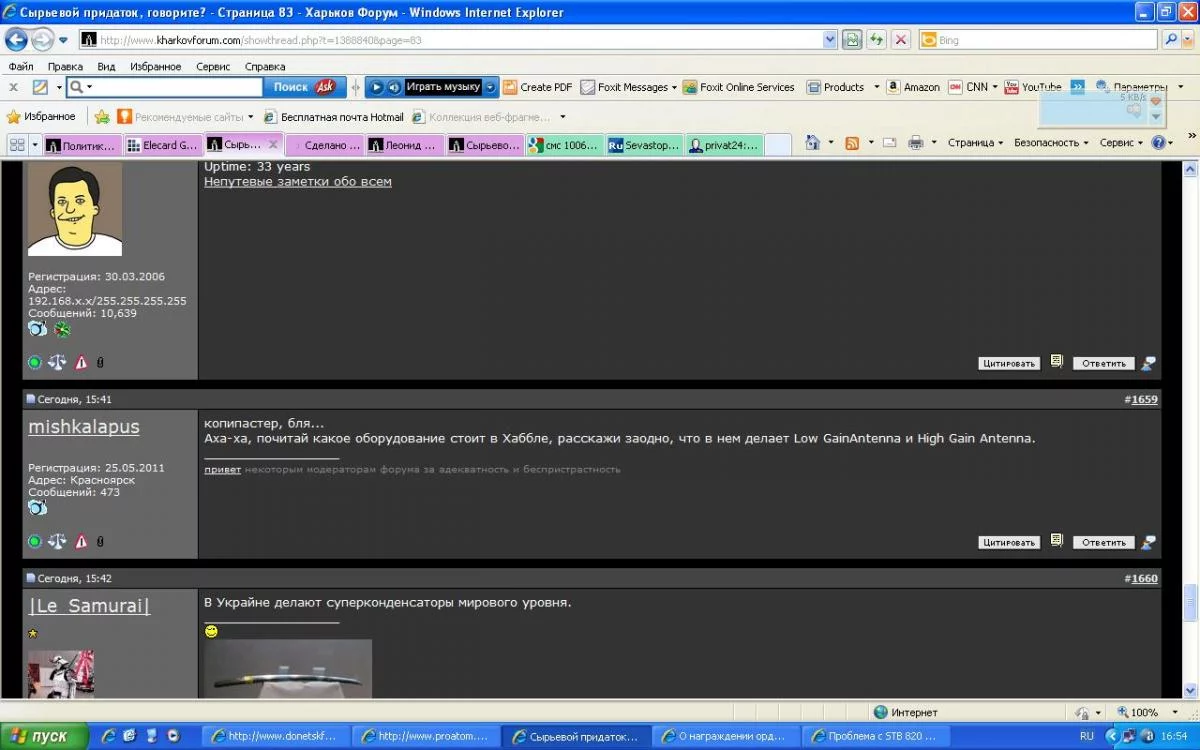
Task: Click the RSS feeds icon
Action: pos(852,143)
